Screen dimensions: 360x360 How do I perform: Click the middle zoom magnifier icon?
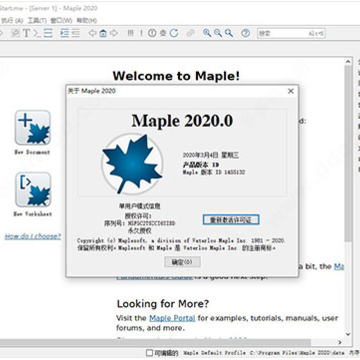[x=218, y=33]
